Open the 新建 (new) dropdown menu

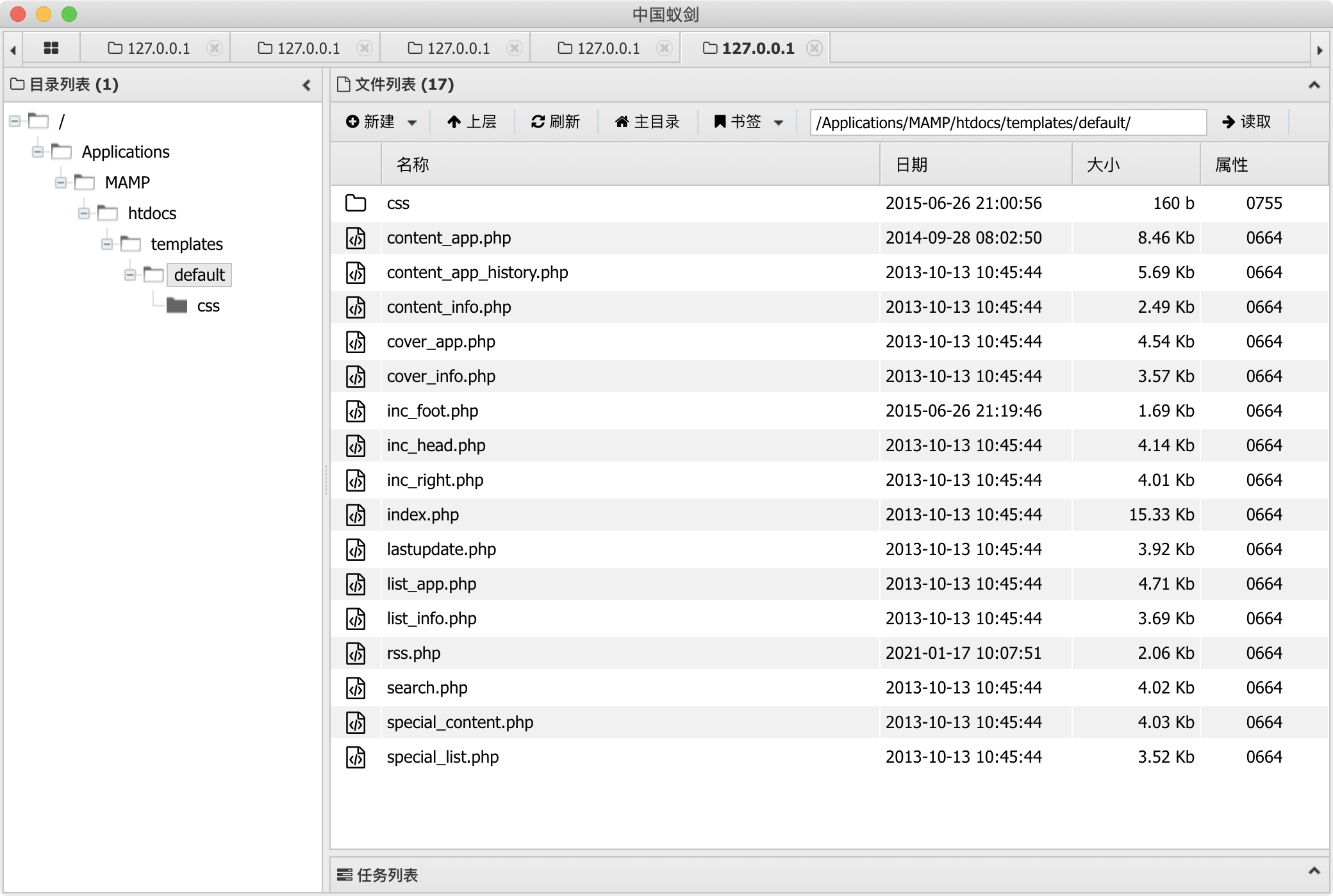(381, 122)
